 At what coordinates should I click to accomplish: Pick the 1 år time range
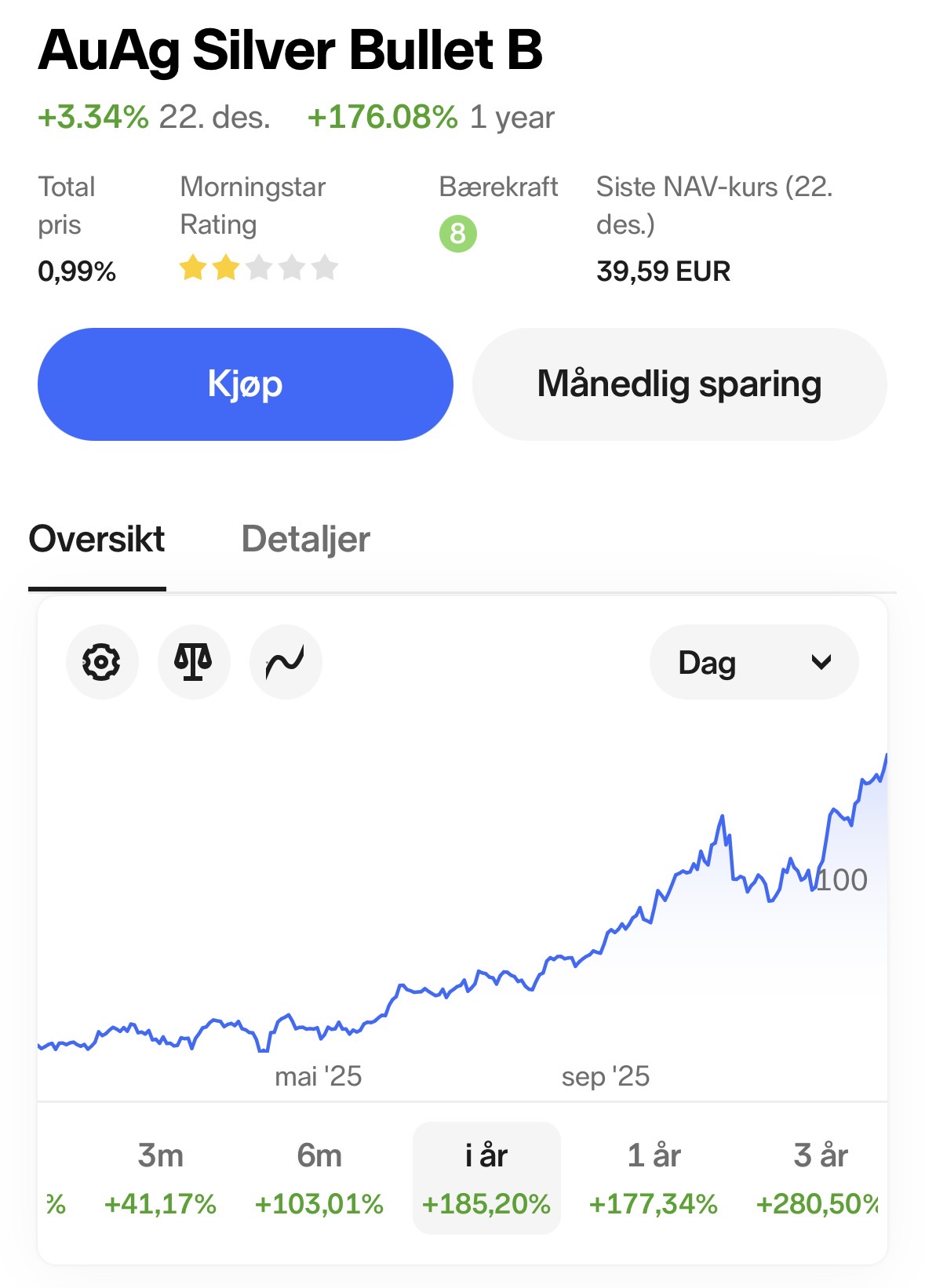[x=654, y=1177]
